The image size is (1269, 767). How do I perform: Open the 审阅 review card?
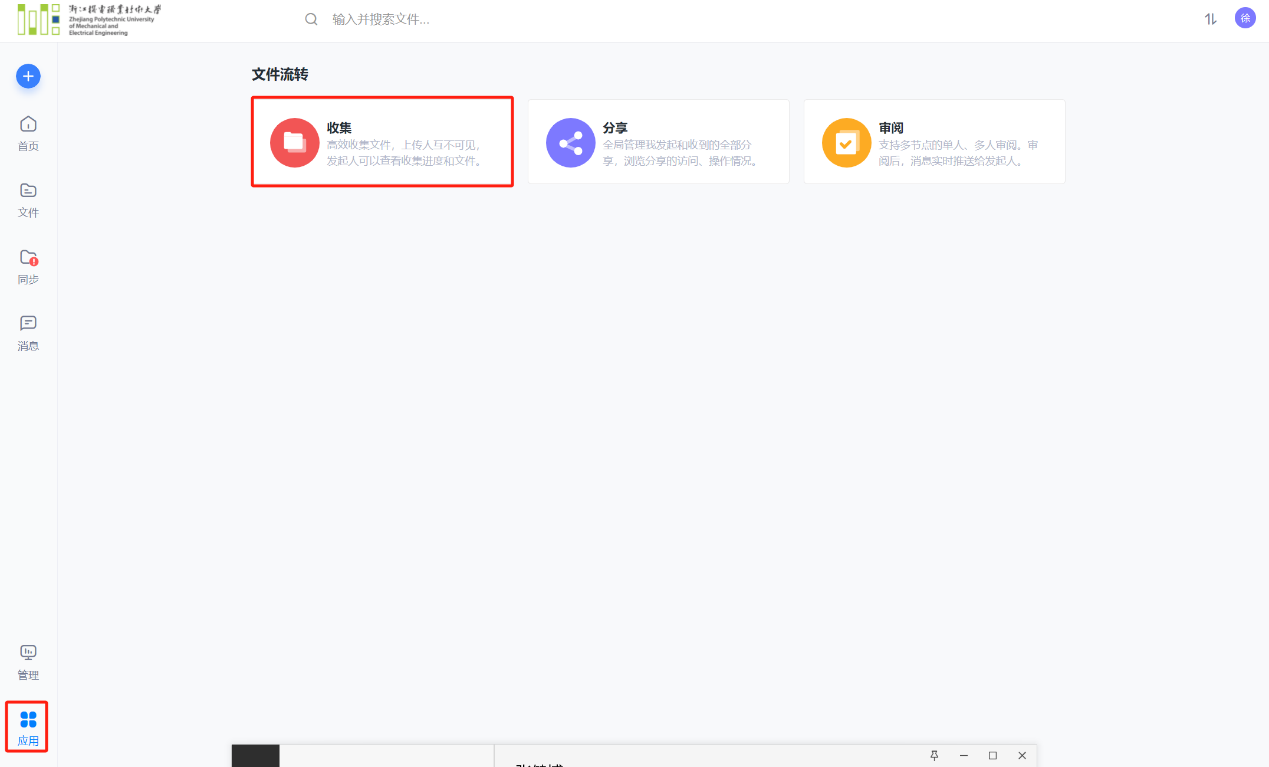[x=934, y=142]
